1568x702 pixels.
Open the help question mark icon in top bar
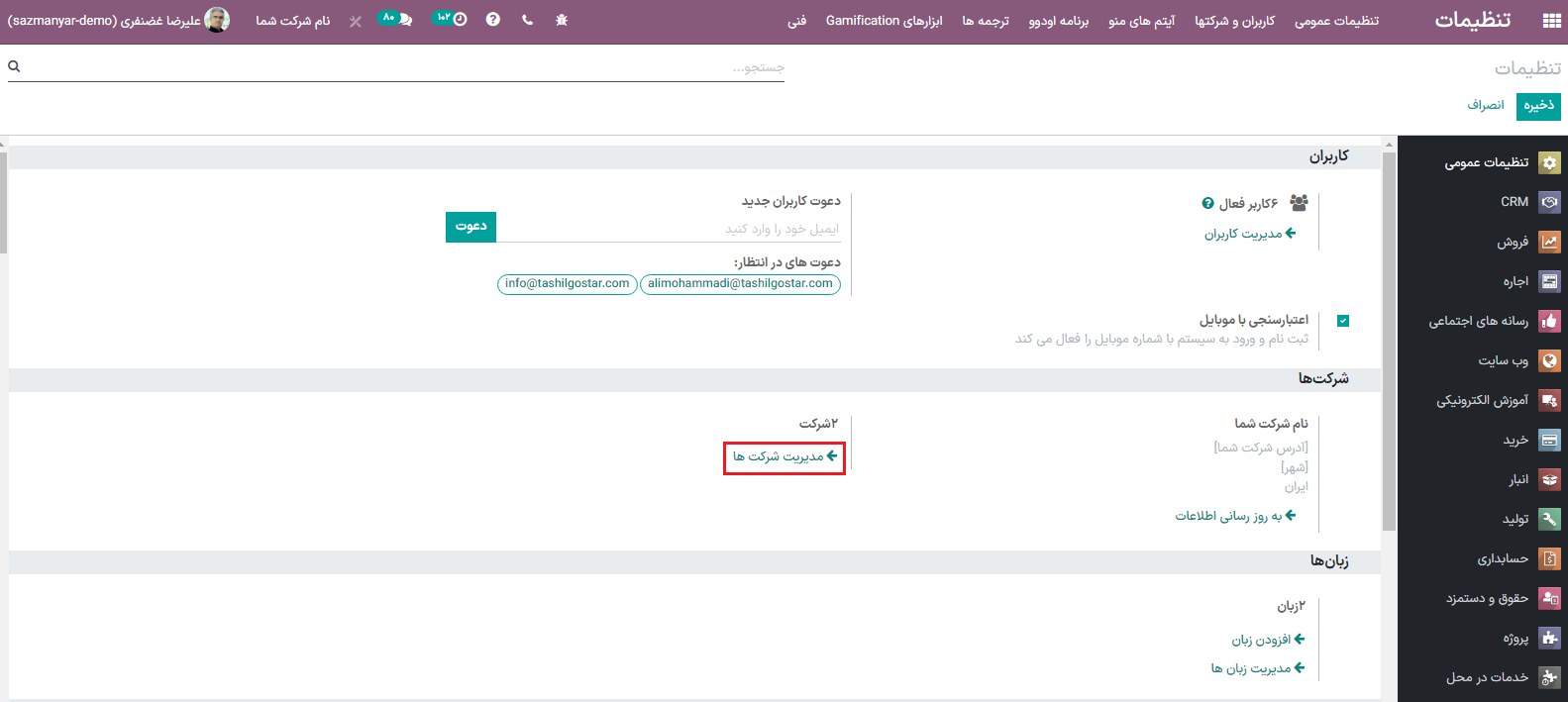(x=492, y=20)
